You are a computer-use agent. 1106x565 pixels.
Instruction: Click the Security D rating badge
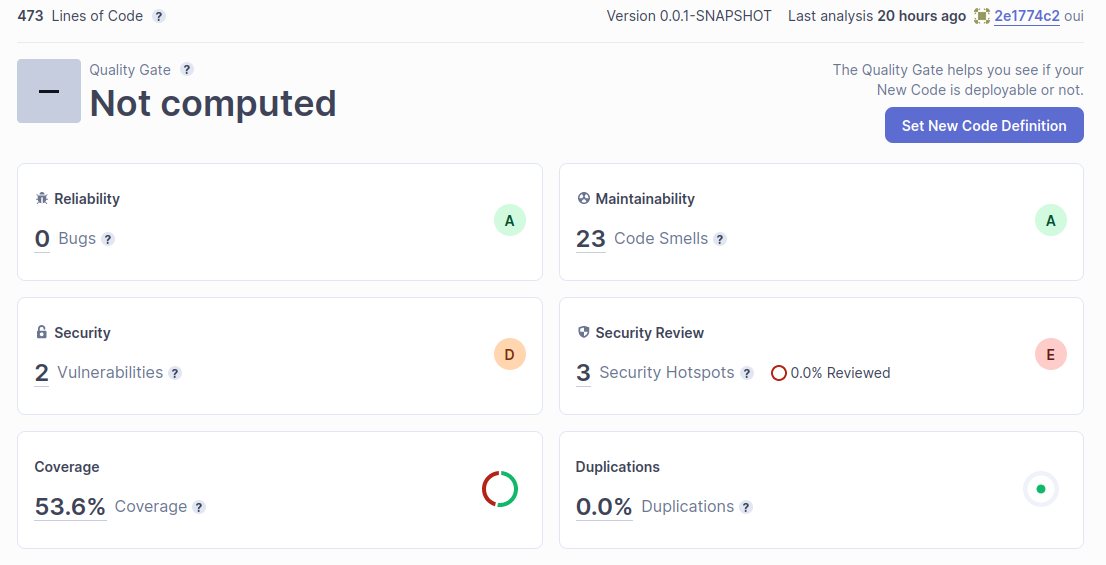510,355
